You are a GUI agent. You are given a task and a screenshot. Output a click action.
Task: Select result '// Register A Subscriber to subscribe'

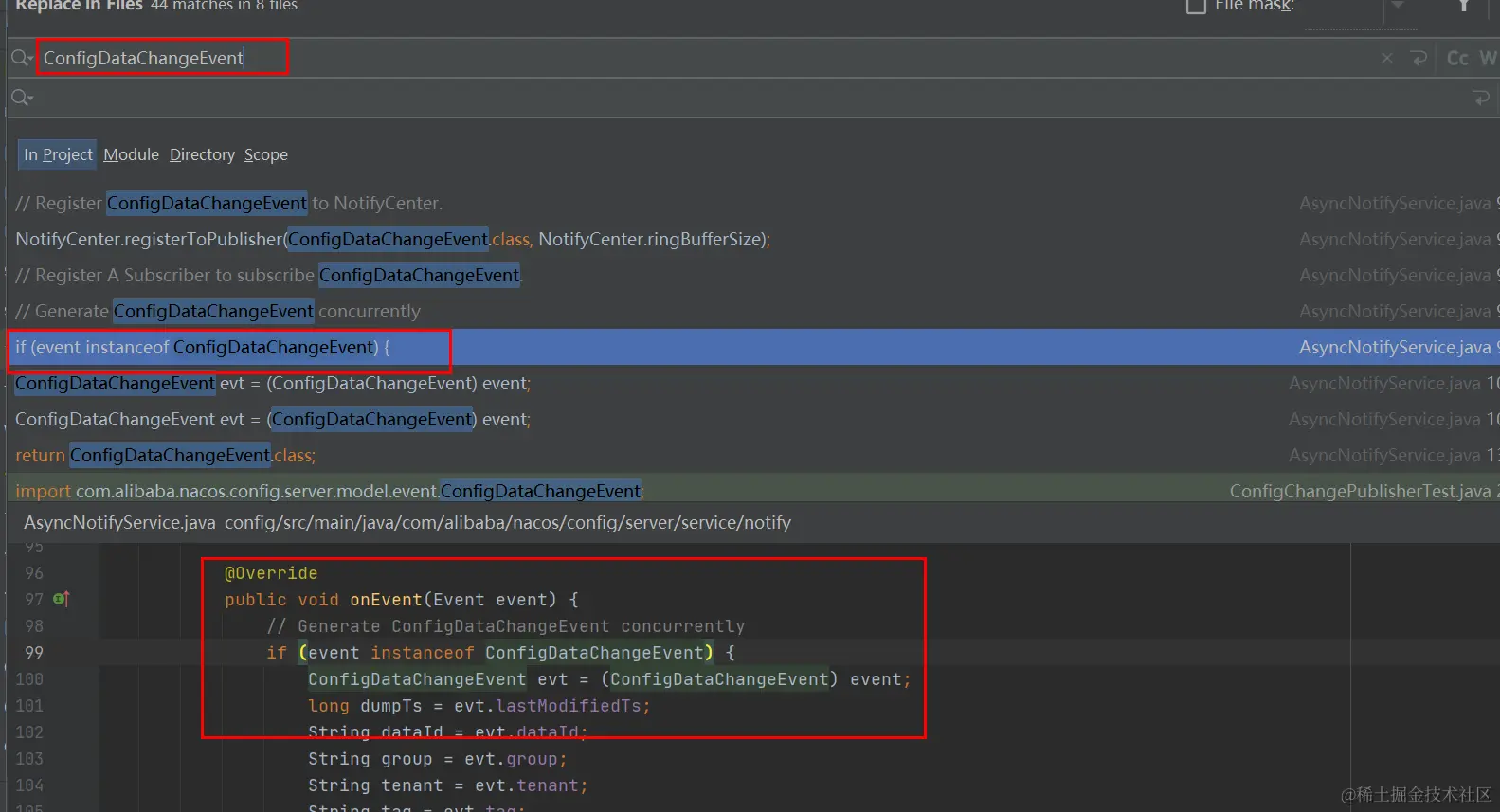point(753,275)
